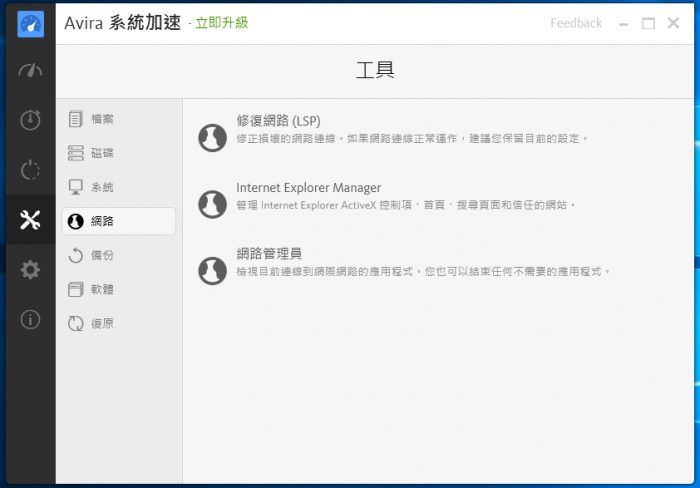Open the gauge status page in sidebar
The image size is (700, 488).
[x=30, y=71]
